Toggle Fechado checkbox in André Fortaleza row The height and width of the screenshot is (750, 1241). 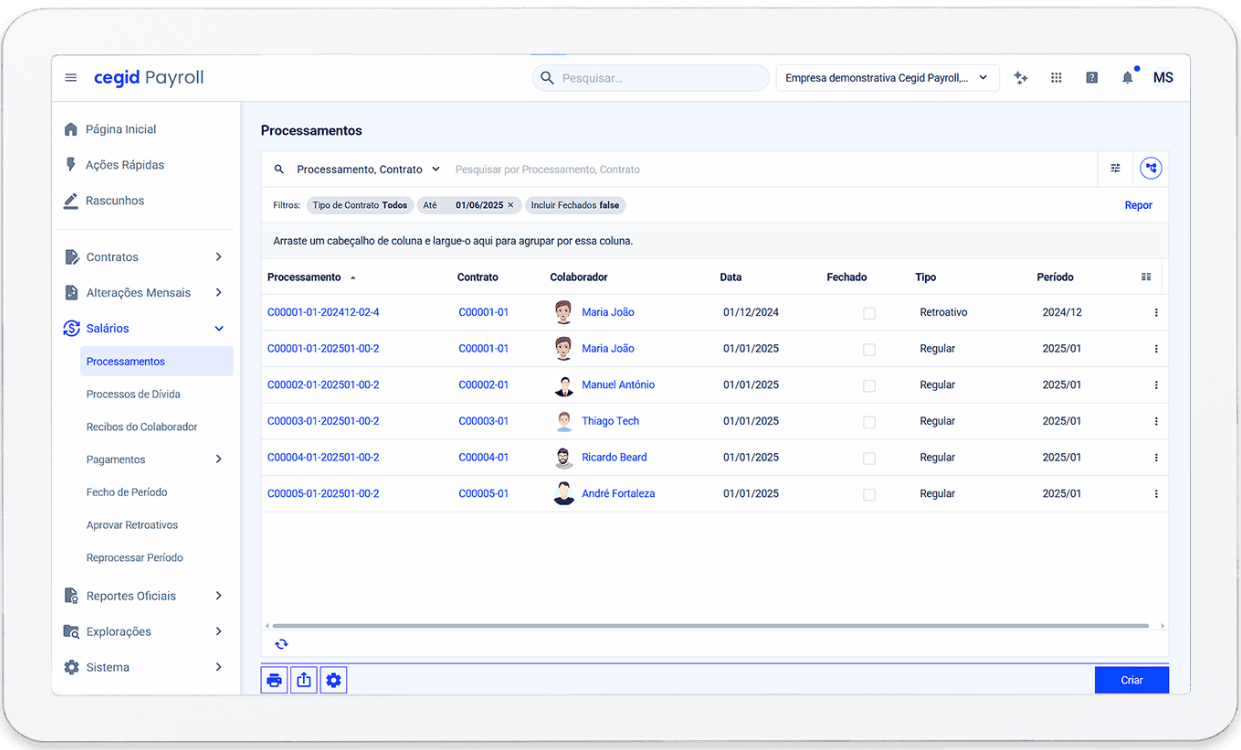click(869, 494)
